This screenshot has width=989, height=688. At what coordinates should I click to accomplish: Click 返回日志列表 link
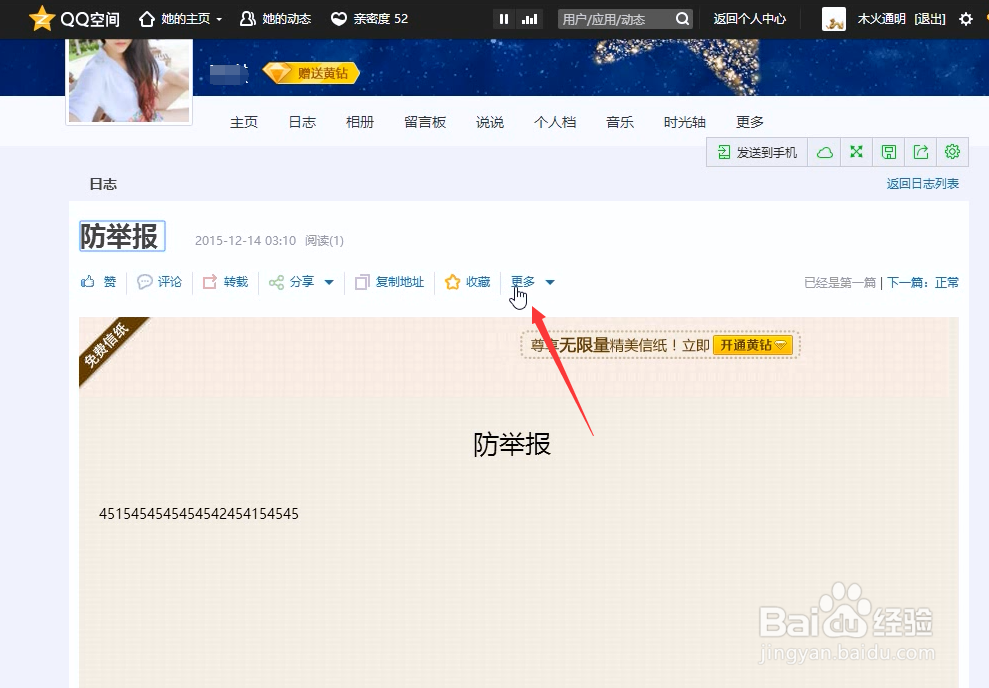tap(922, 183)
